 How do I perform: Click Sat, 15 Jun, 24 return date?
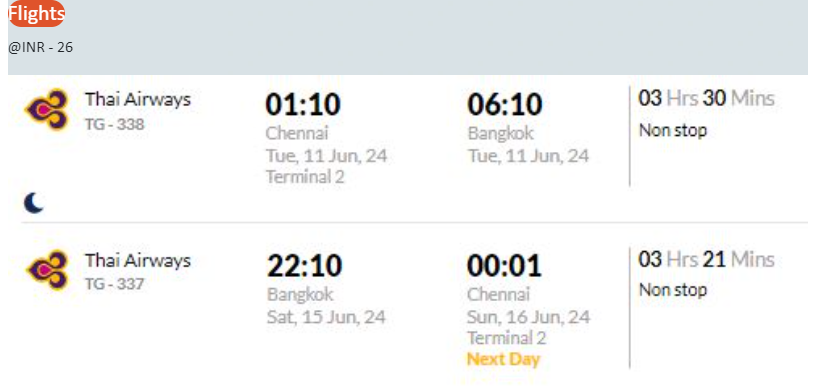pyautogui.click(x=326, y=317)
